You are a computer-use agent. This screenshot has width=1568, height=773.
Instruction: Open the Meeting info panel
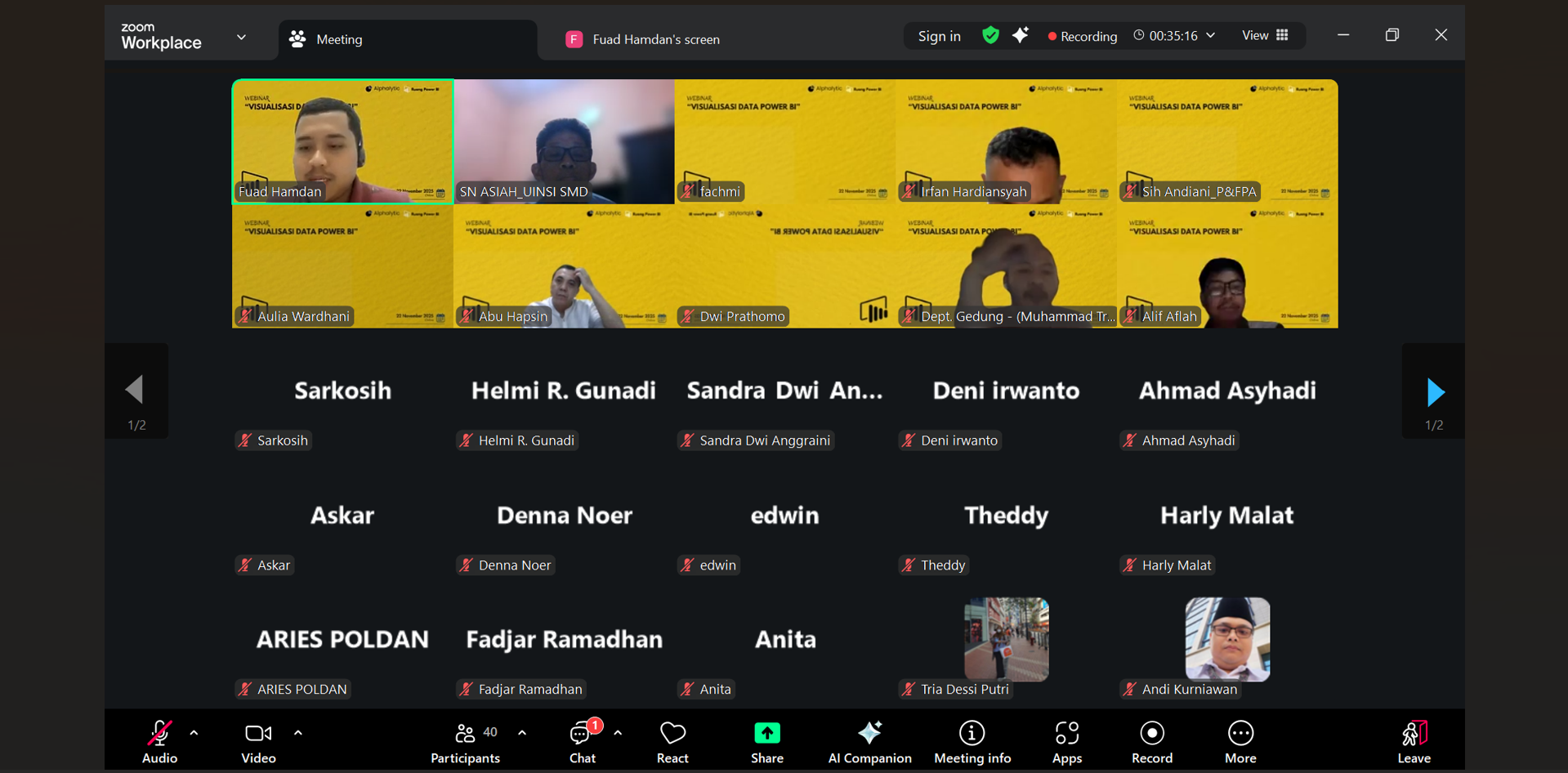[x=972, y=742]
